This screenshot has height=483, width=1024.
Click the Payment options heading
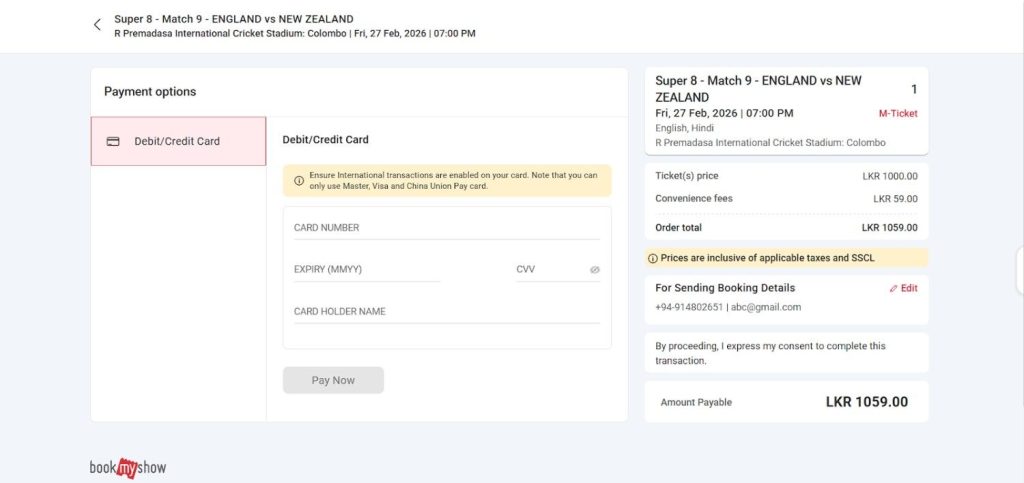150,91
